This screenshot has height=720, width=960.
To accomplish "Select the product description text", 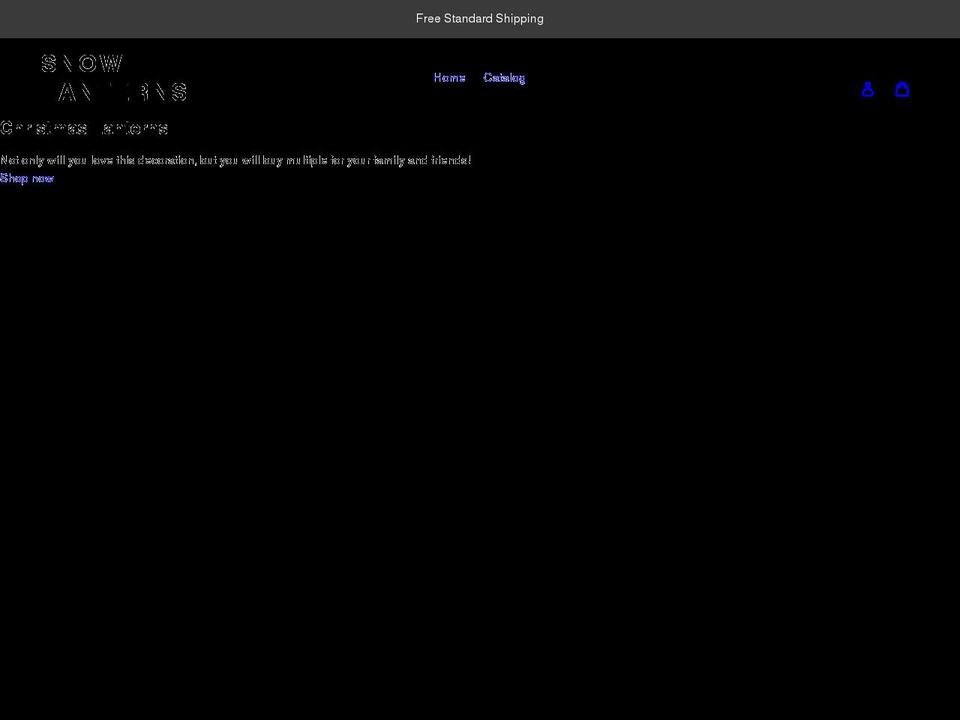I will [x=236, y=160].
